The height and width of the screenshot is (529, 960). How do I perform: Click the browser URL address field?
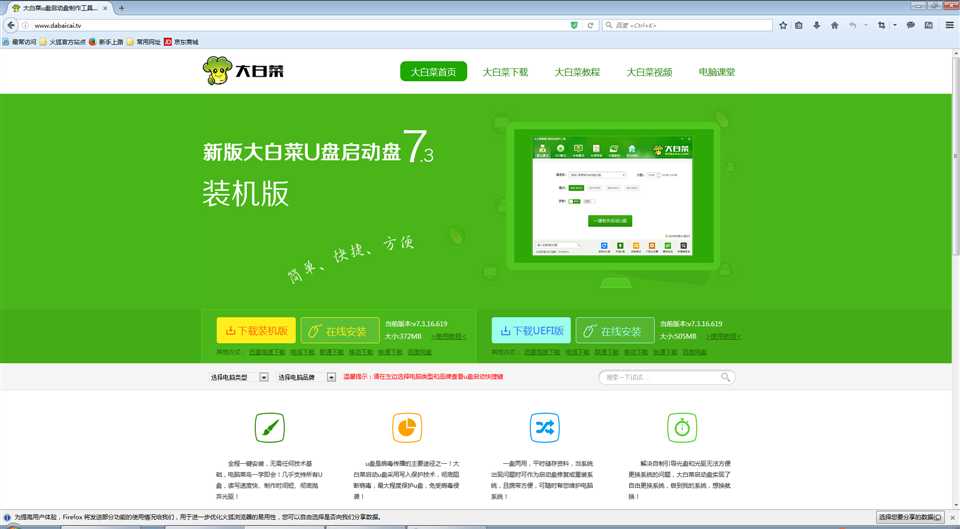point(300,25)
